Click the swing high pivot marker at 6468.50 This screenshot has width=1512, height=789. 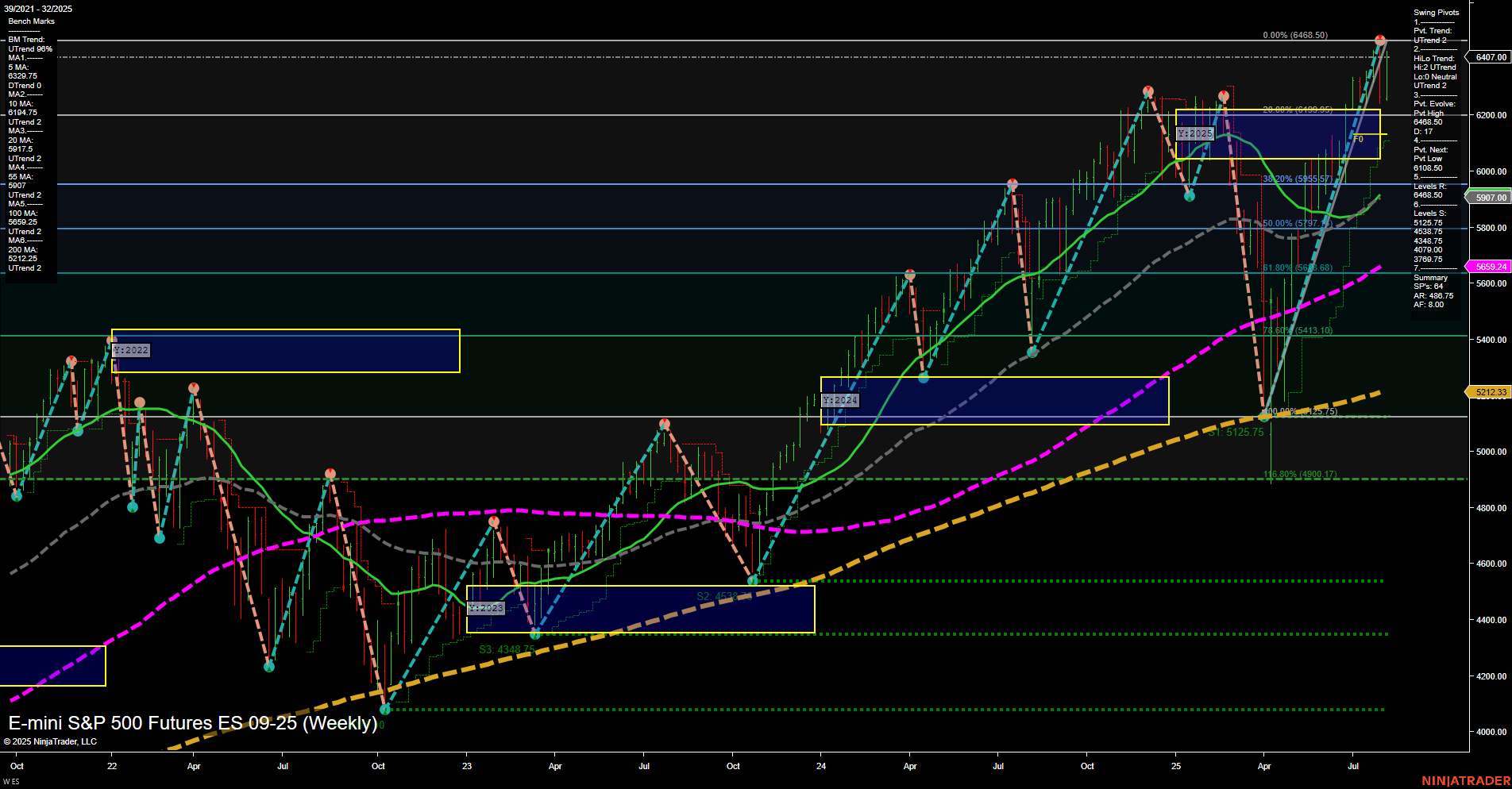click(x=1380, y=40)
